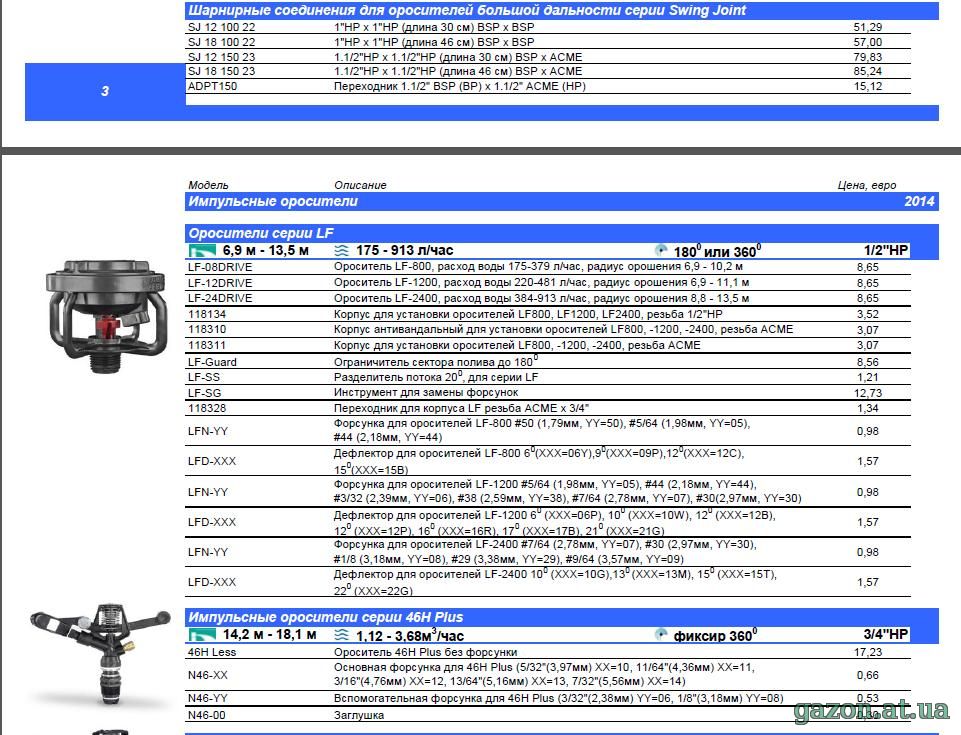
Task: Select the model N46-00
Action: pyautogui.click(x=207, y=715)
